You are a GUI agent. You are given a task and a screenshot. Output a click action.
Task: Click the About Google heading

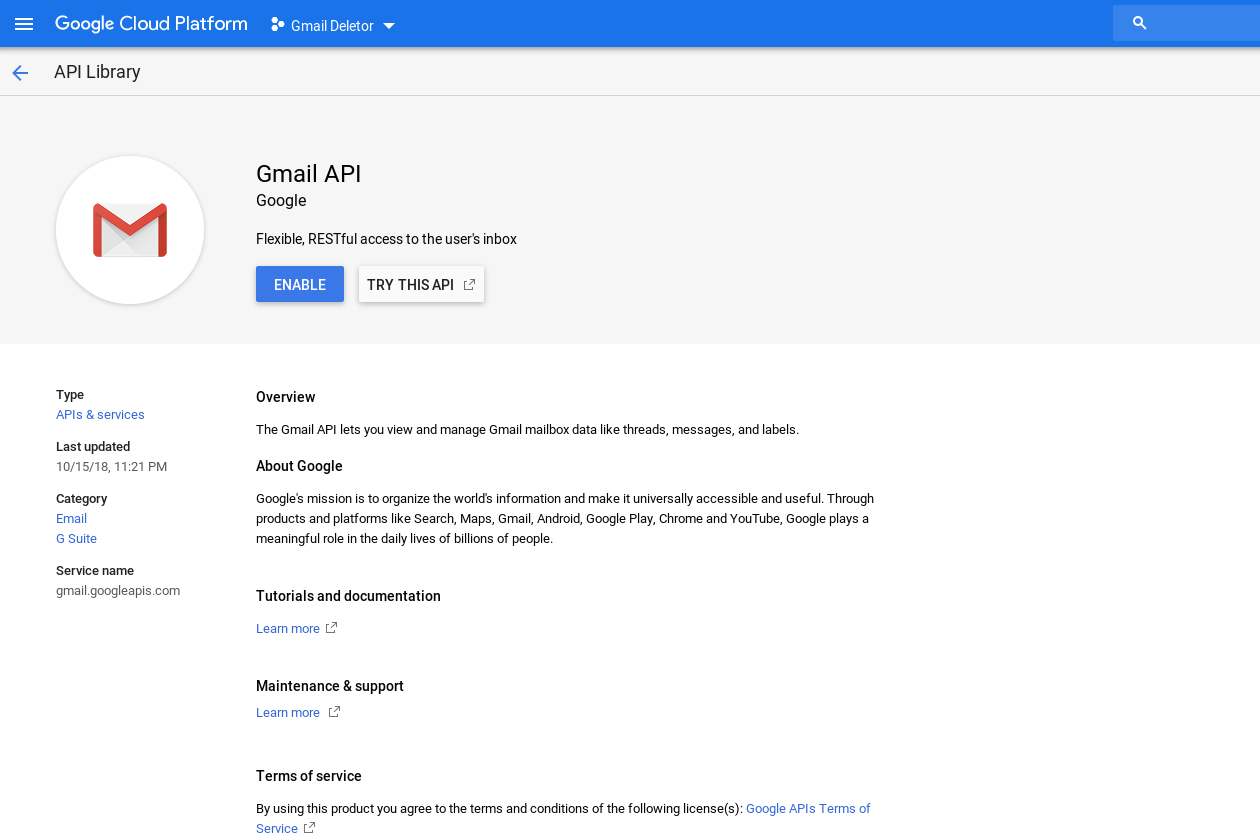[x=299, y=466]
